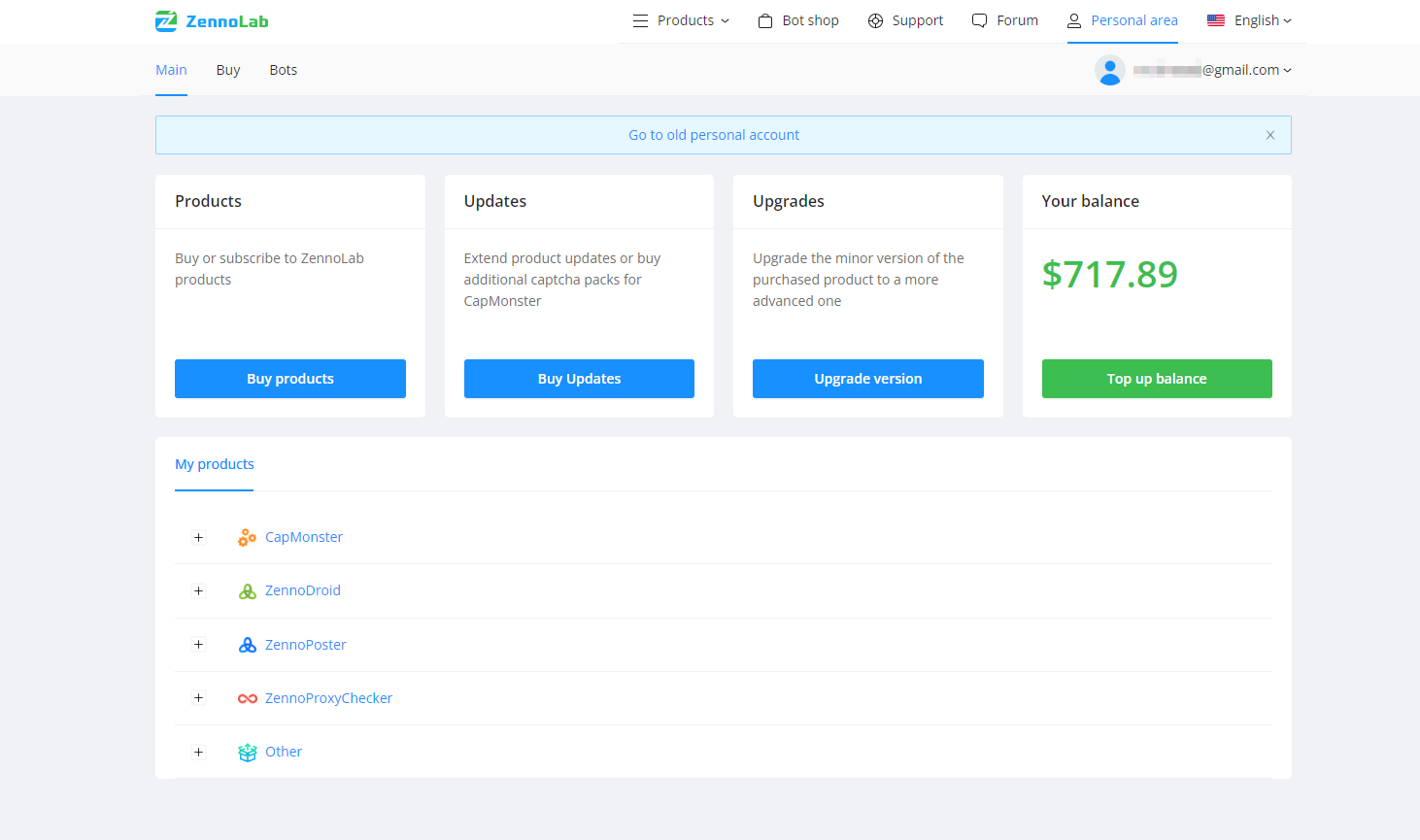Click the Products card heading

click(208, 201)
